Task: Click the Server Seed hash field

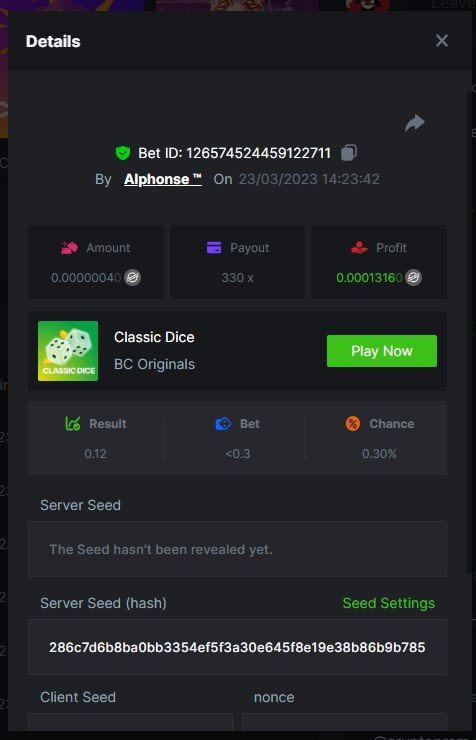Action: pos(237,647)
